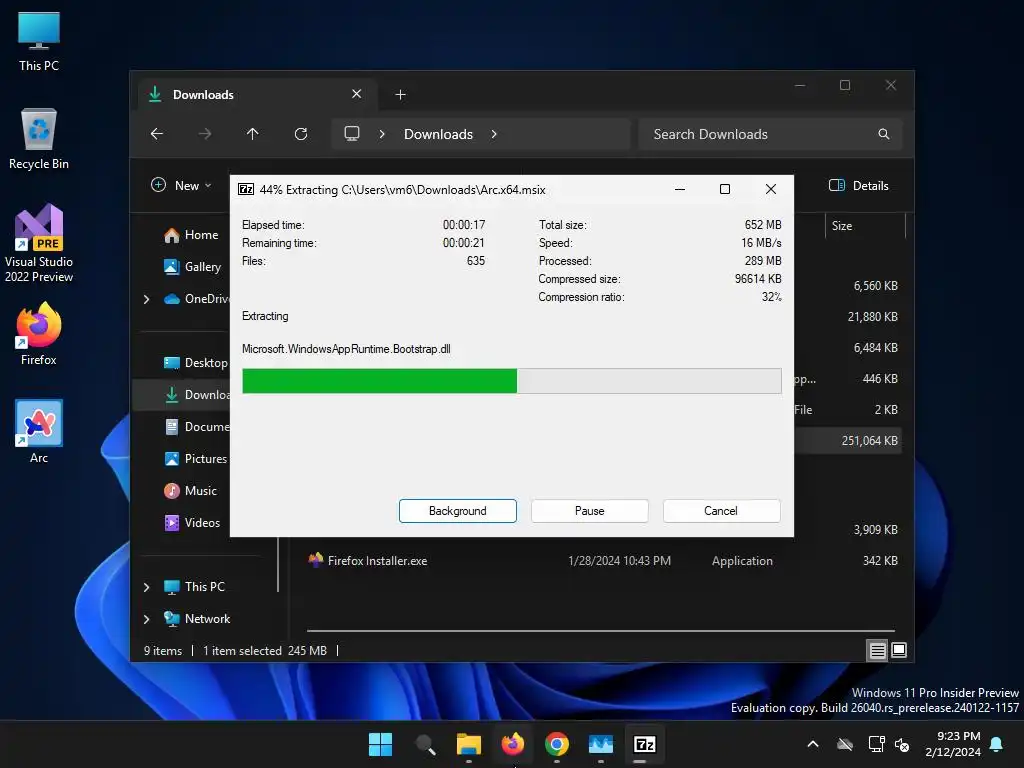This screenshot has width=1024, height=768.
Task: Sort by the Size column header
Action: pyautogui.click(x=865, y=226)
